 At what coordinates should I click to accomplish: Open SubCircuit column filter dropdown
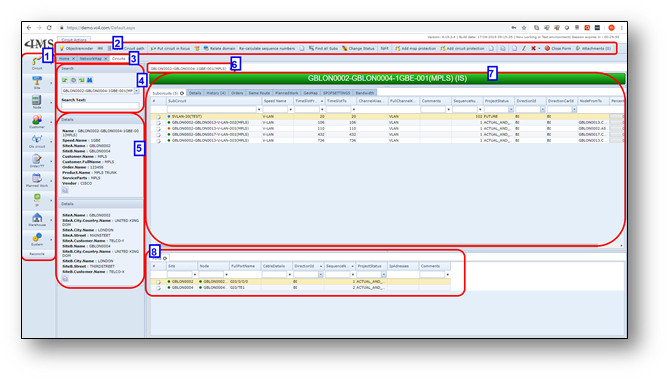point(259,110)
